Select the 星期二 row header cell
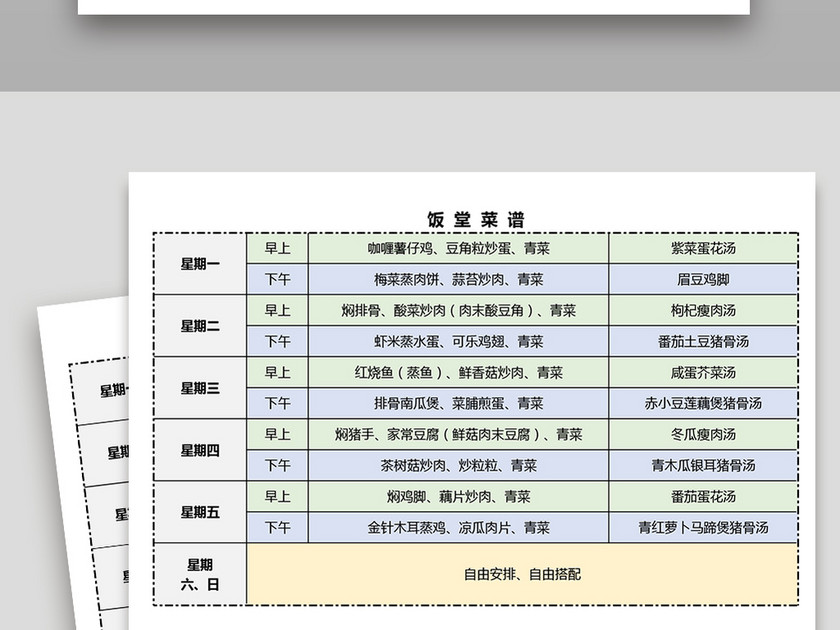The height and width of the screenshot is (630, 840). pyautogui.click(x=200, y=327)
